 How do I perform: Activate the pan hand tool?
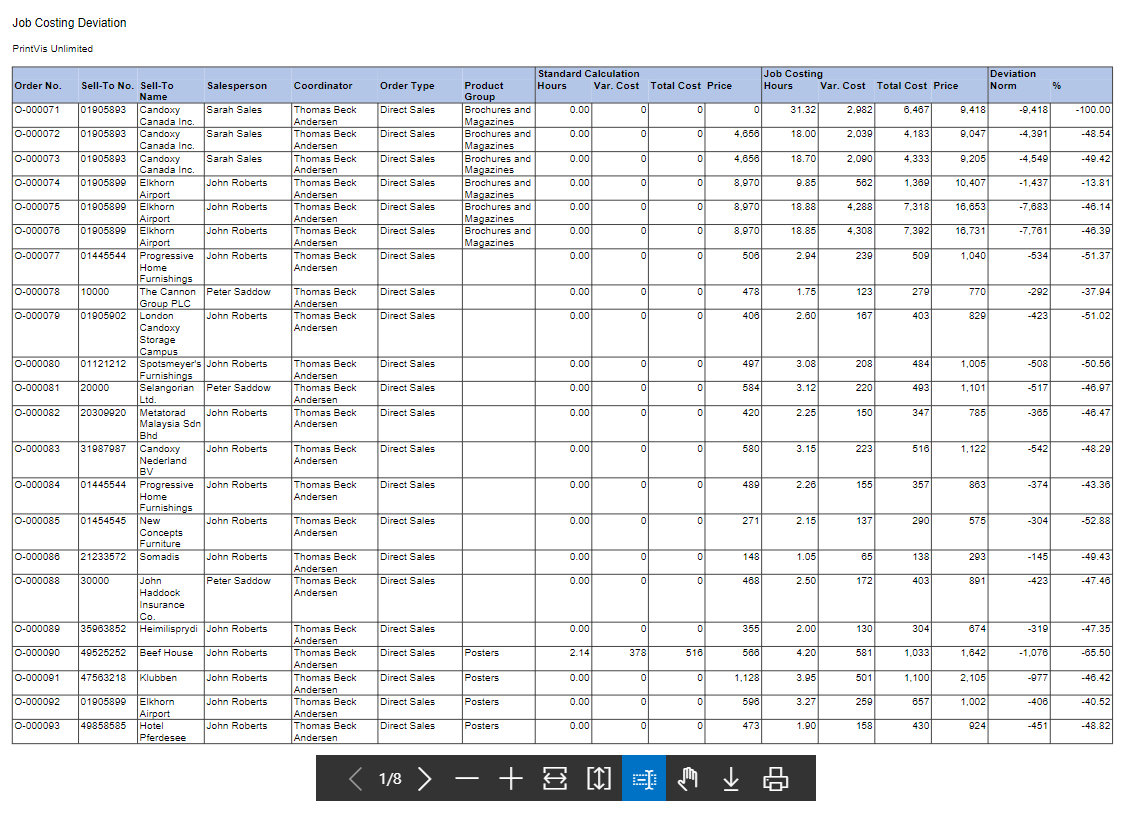(x=687, y=779)
